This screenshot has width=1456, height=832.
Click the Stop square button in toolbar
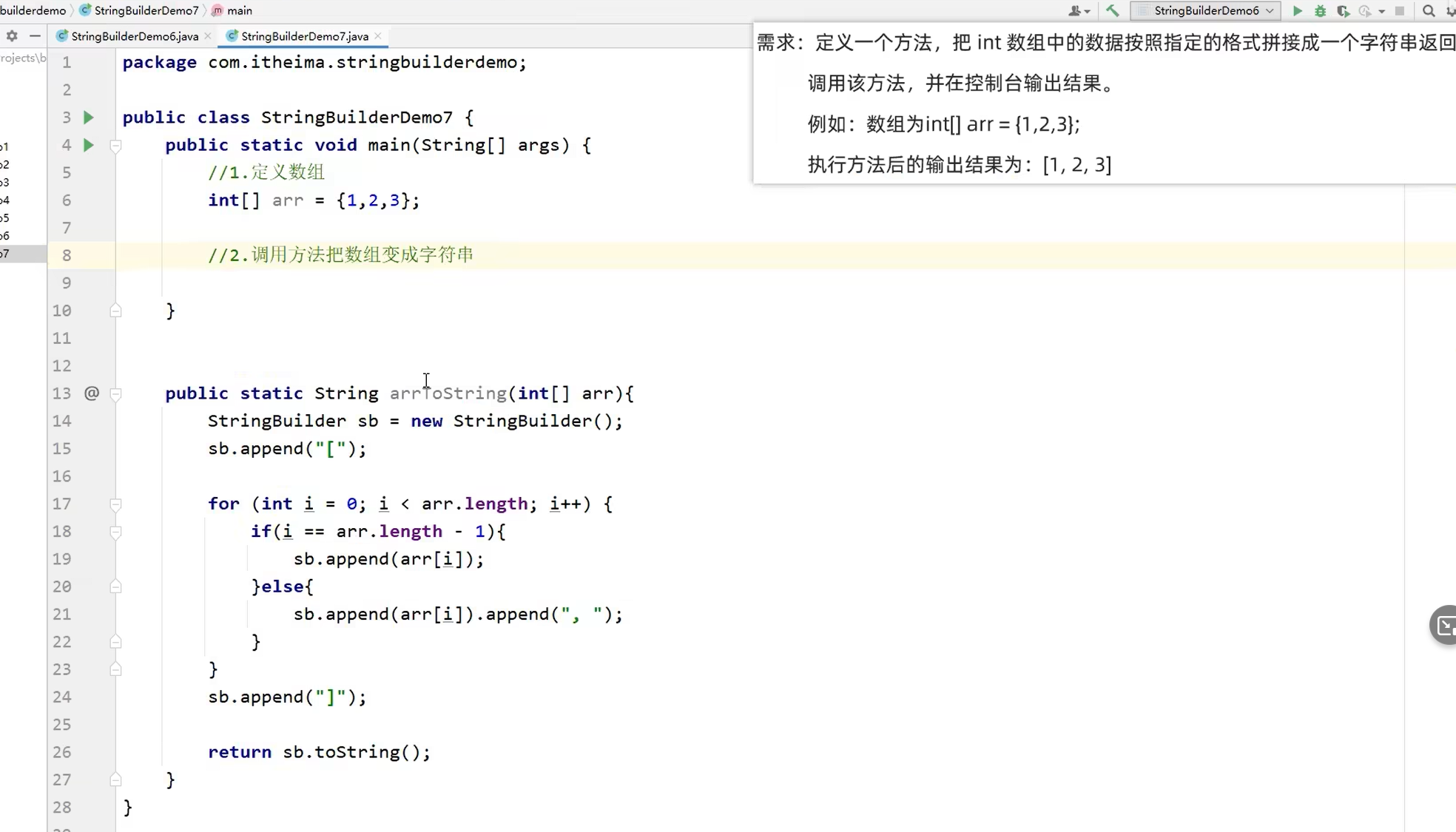[x=1399, y=10]
